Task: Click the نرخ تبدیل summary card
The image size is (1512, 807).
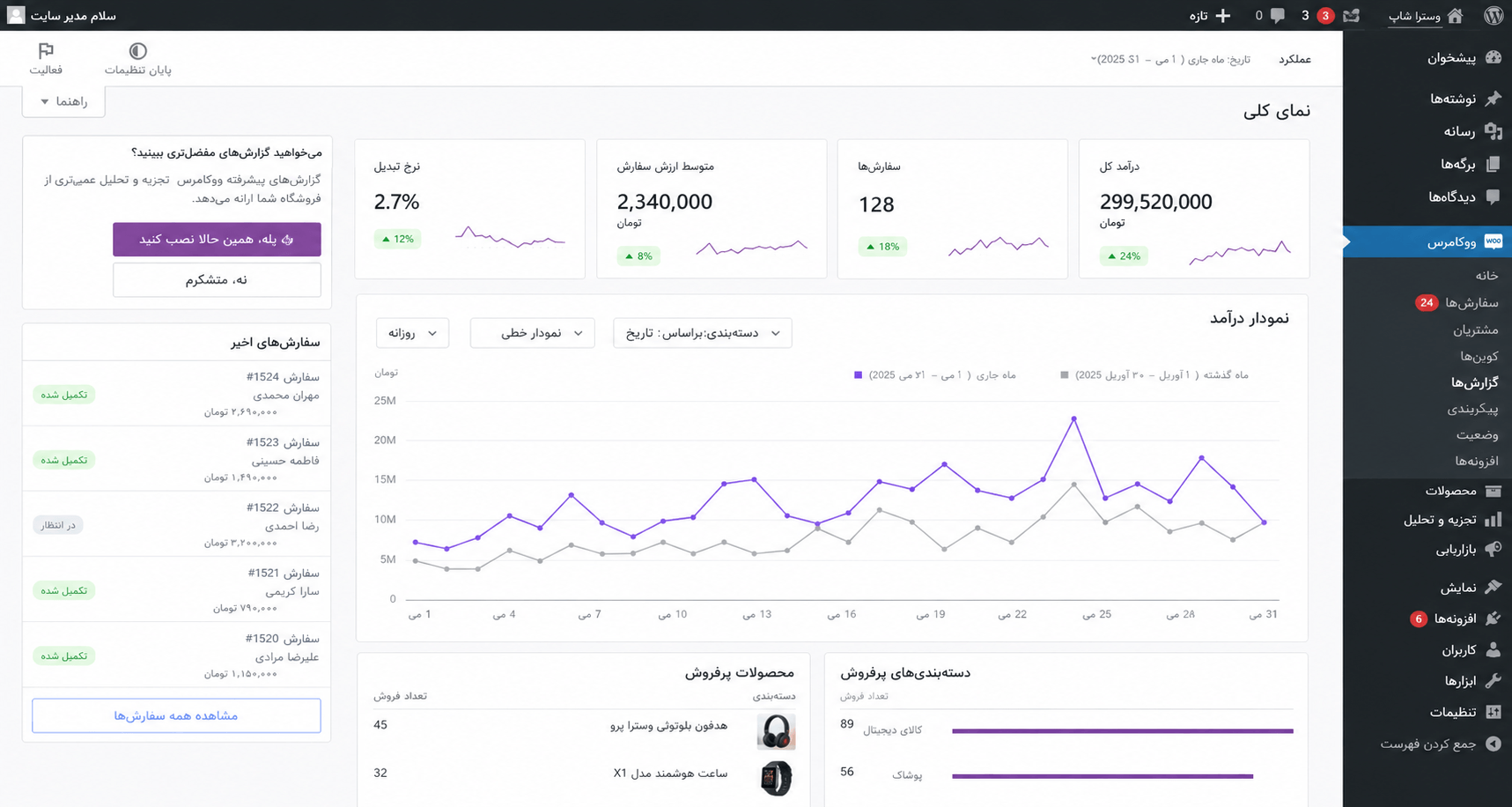Action: [x=470, y=209]
